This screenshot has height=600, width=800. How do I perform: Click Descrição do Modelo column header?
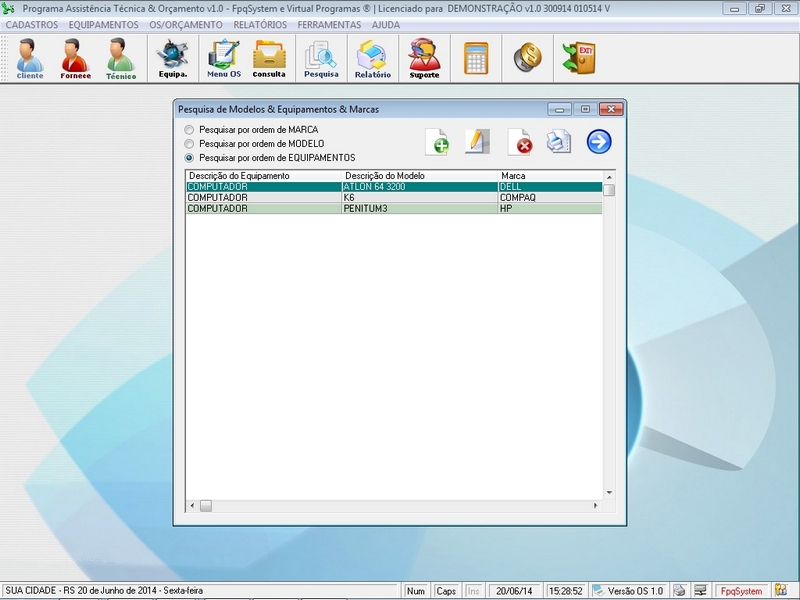click(x=419, y=176)
